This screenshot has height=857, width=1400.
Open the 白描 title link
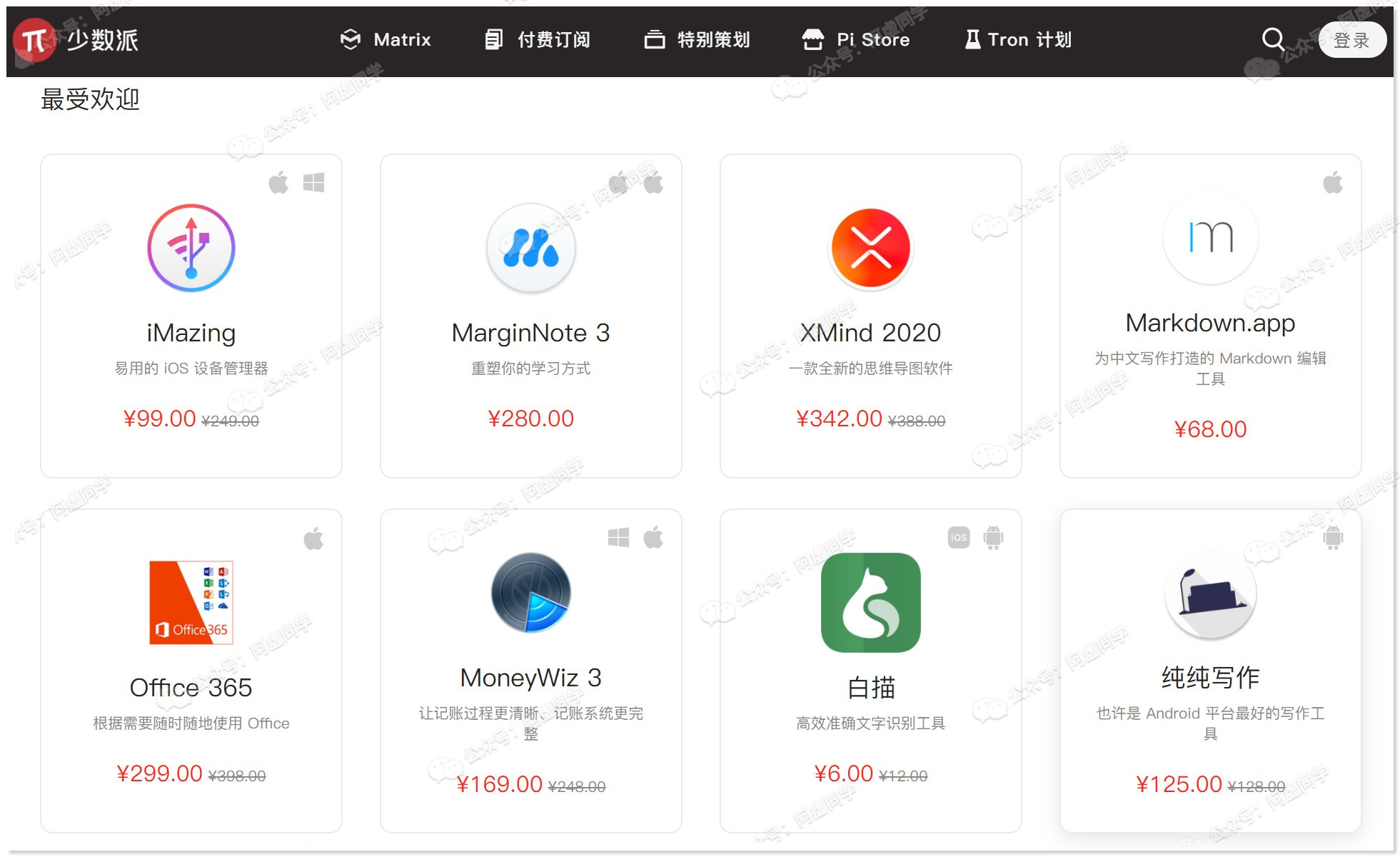coord(871,688)
